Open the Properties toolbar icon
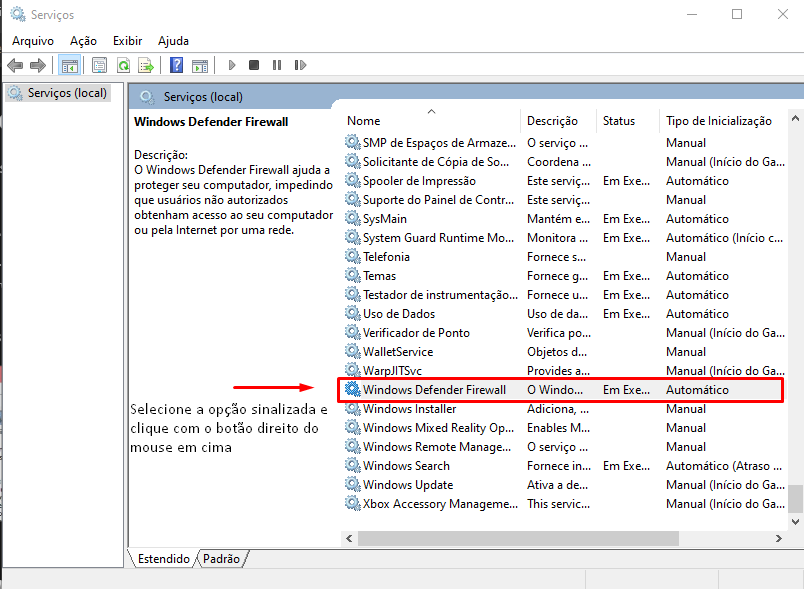This screenshot has width=804, height=589. pyautogui.click(x=99, y=65)
